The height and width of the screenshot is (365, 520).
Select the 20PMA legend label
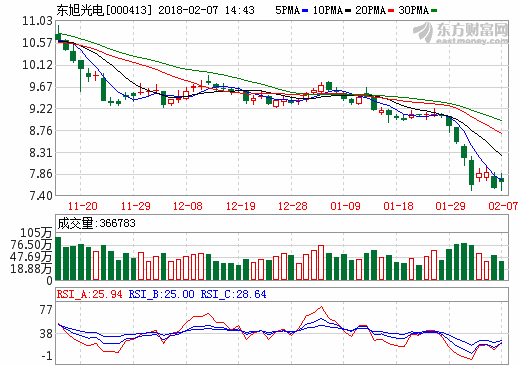pyautogui.click(x=371, y=10)
